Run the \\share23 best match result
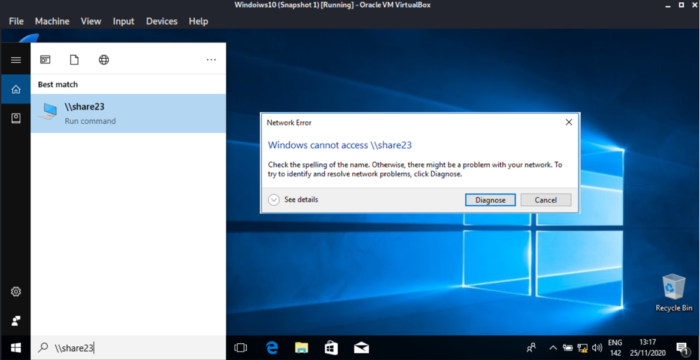 point(128,113)
